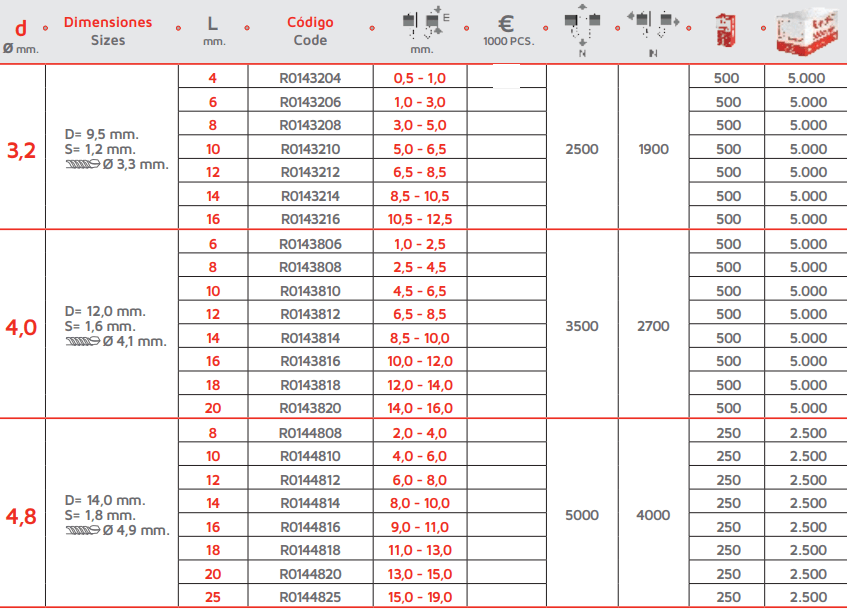Viewport: 847px width, 610px height.
Task: Select code R0144812
Action: tap(310, 480)
